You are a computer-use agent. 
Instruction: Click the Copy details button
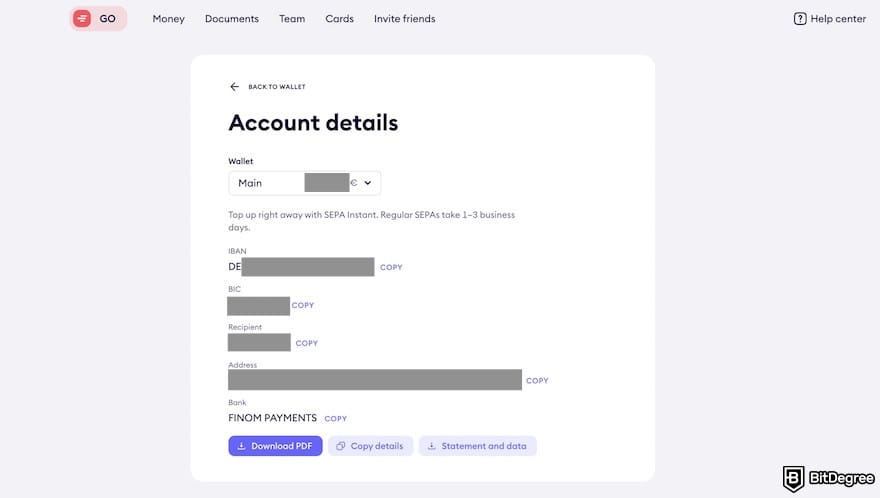(x=370, y=446)
